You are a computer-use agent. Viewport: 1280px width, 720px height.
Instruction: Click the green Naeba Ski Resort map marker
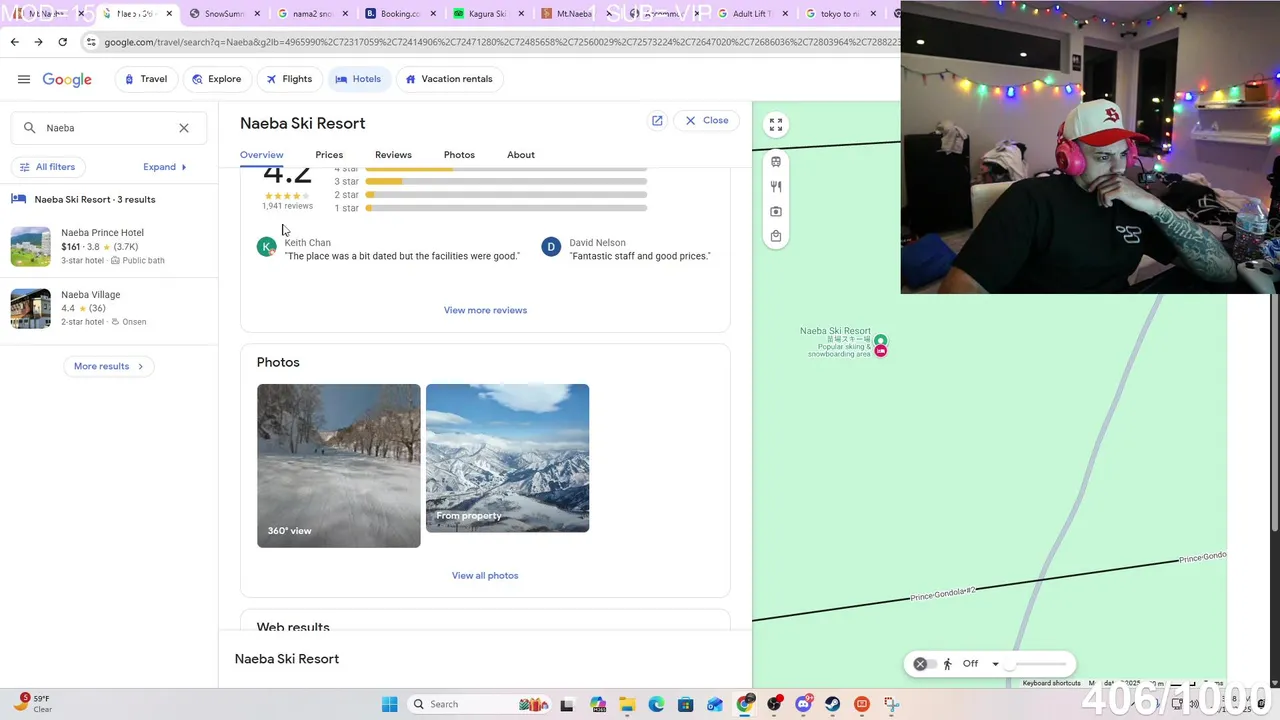[880, 341]
